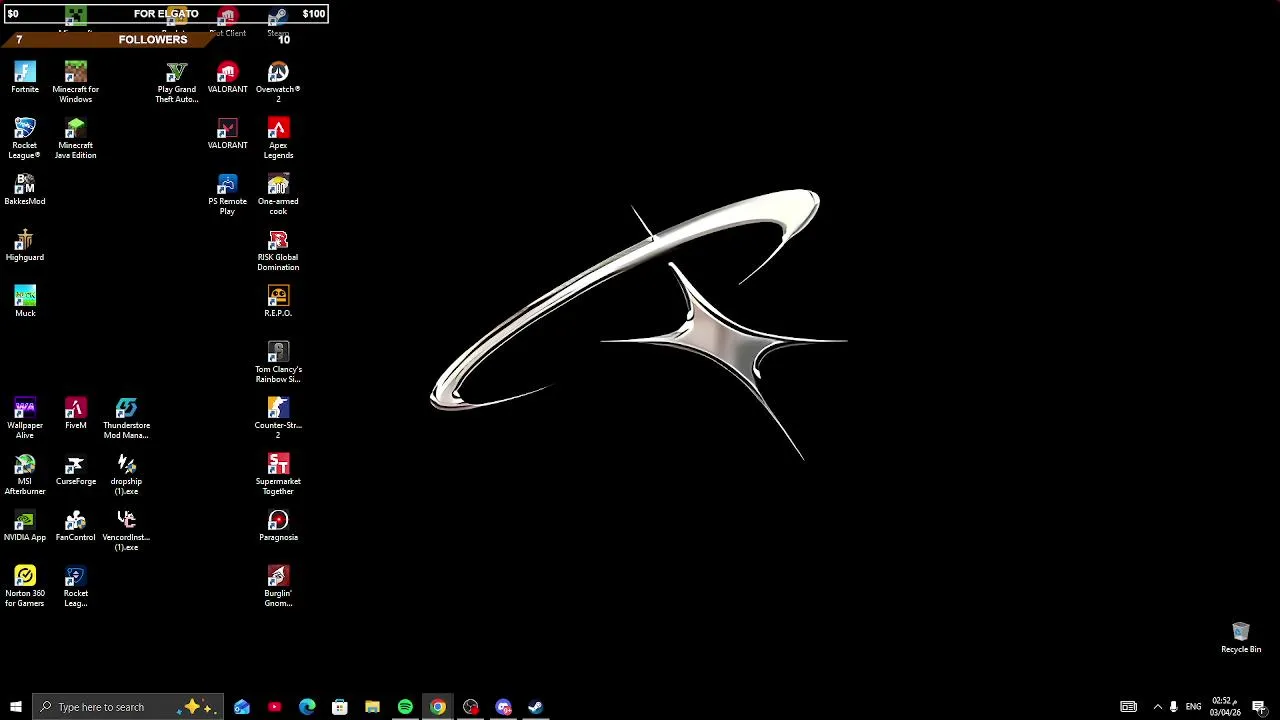This screenshot has width=1280, height=720.
Task: Select PS Remote Play icon
Action: coord(227,195)
